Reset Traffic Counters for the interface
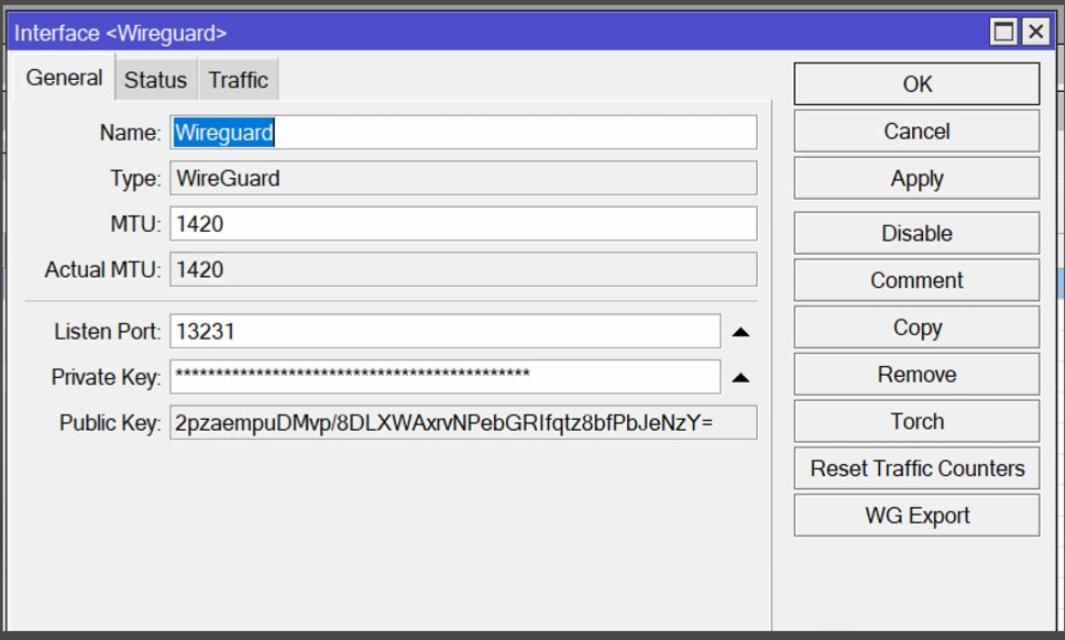This screenshot has width=1065, height=640. click(916, 468)
